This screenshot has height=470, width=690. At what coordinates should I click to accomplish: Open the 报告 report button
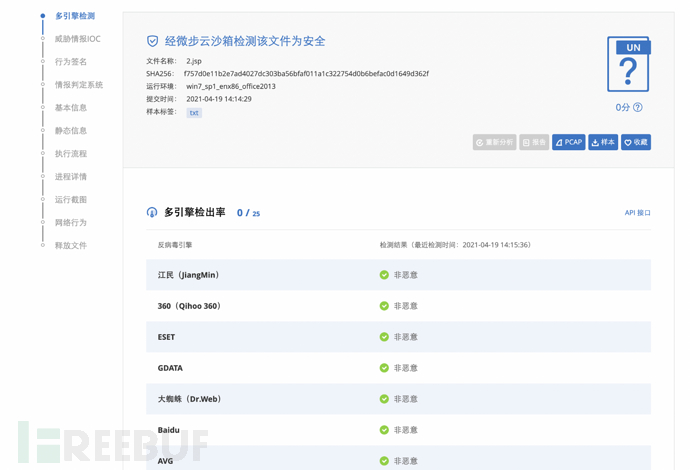(534, 142)
